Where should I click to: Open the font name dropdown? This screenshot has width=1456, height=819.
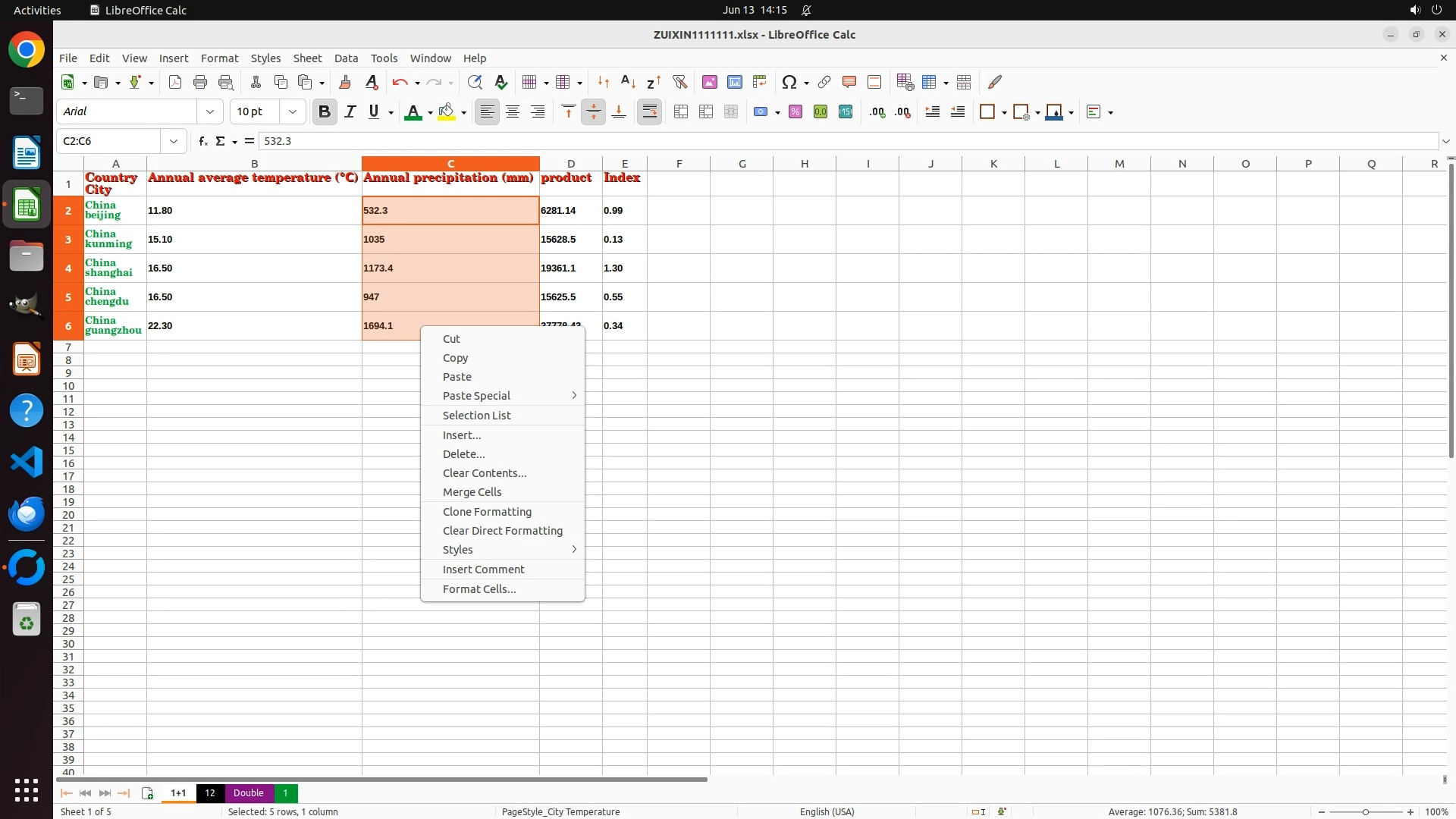click(x=210, y=111)
